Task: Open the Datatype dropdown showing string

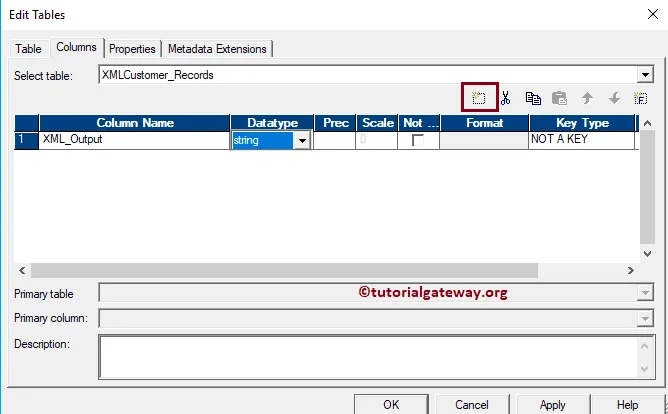Action: tap(302, 141)
